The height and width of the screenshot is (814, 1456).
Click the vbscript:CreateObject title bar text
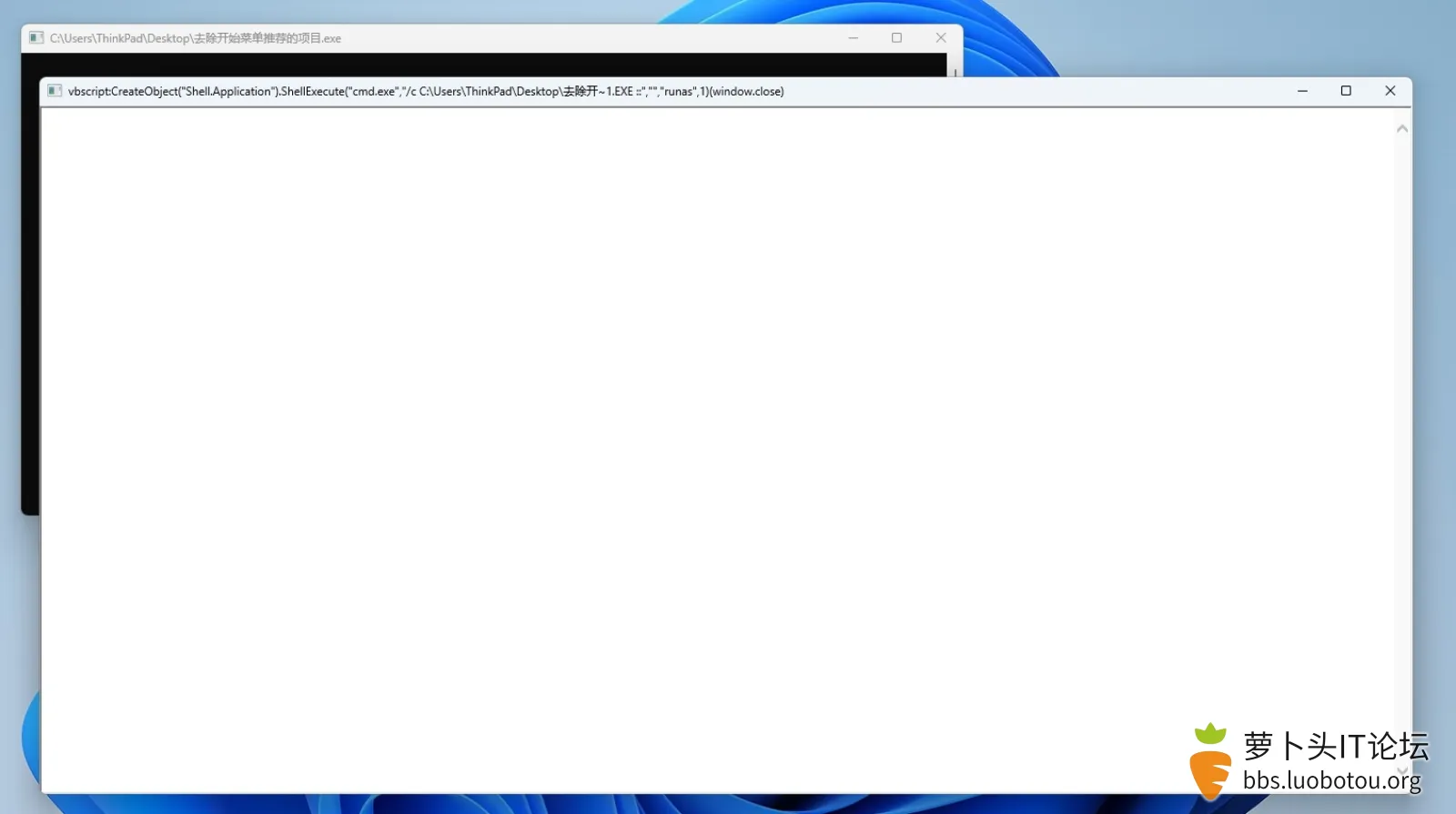[x=426, y=91]
